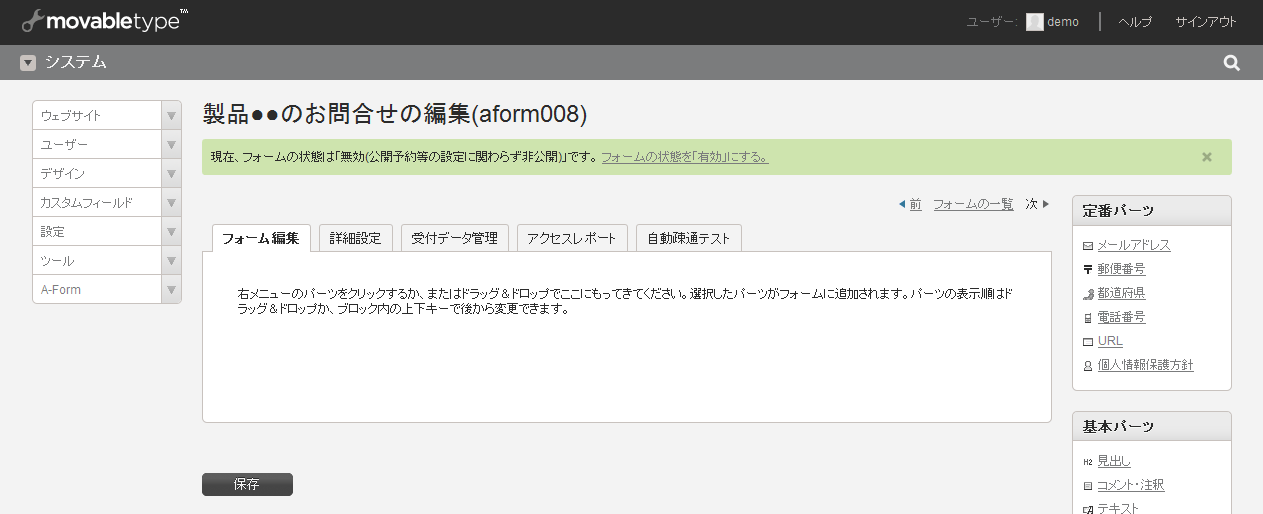Image resolution: width=1263 pixels, height=514 pixels.
Task: Click the person icon beside 個人情報保護方針
Action: click(x=1088, y=366)
